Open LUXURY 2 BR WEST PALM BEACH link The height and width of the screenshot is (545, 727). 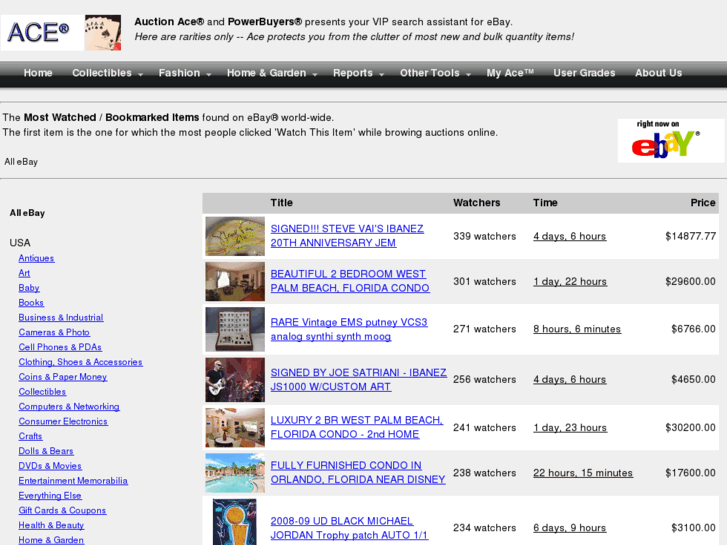(x=357, y=427)
